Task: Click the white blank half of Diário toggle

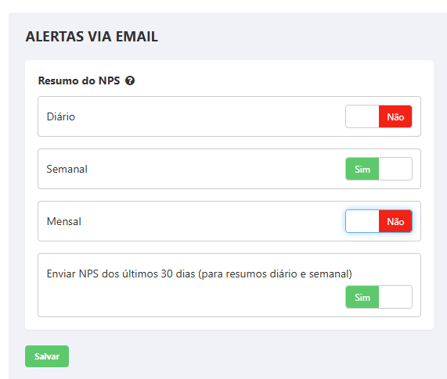Action: 362,117
